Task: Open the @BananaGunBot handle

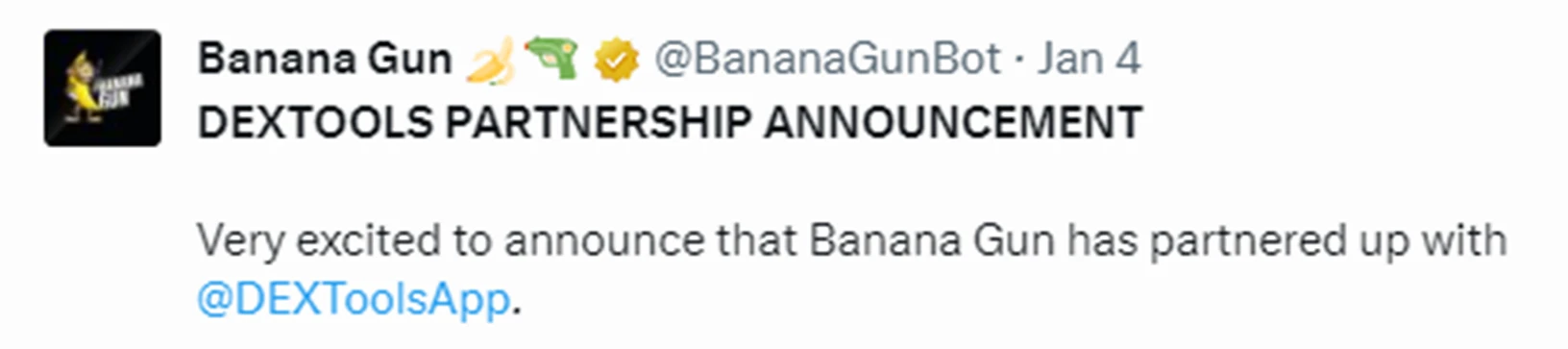Action: click(x=828, y=60)
